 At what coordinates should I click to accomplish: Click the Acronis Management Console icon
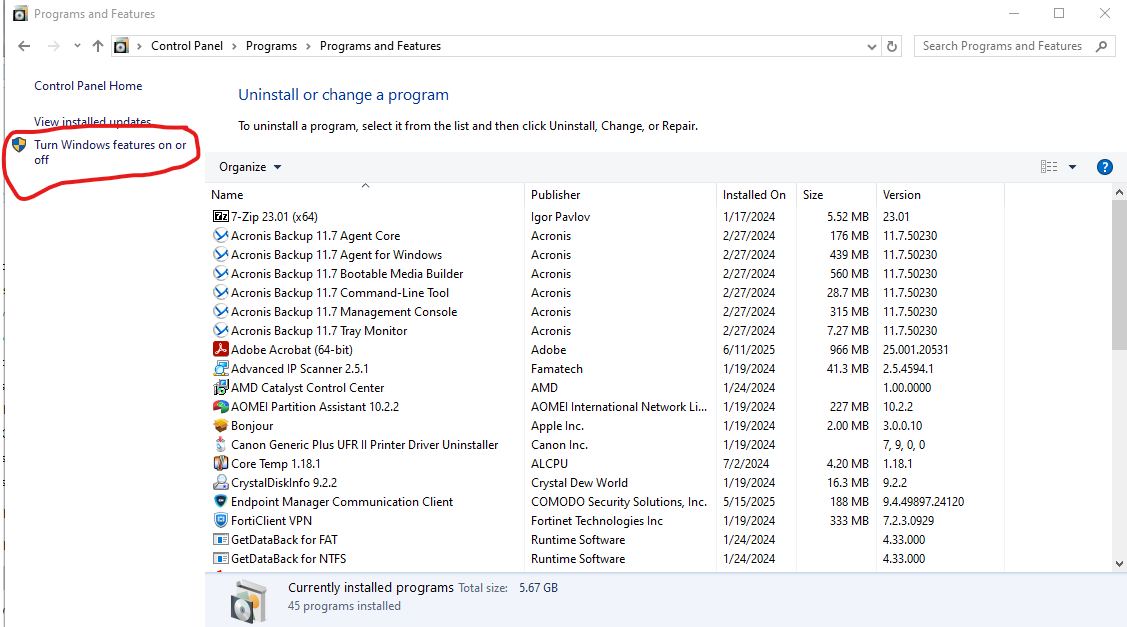coord(221,311)
